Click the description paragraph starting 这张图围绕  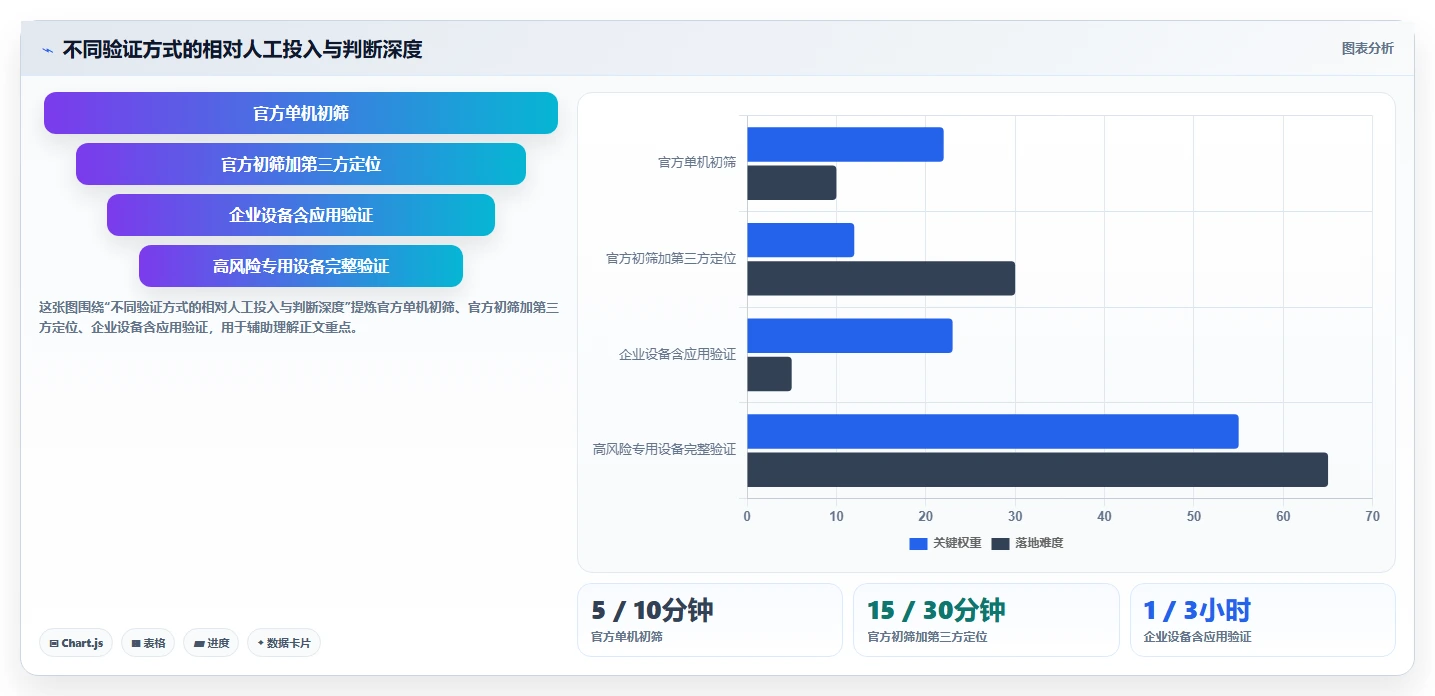[298, 317]
